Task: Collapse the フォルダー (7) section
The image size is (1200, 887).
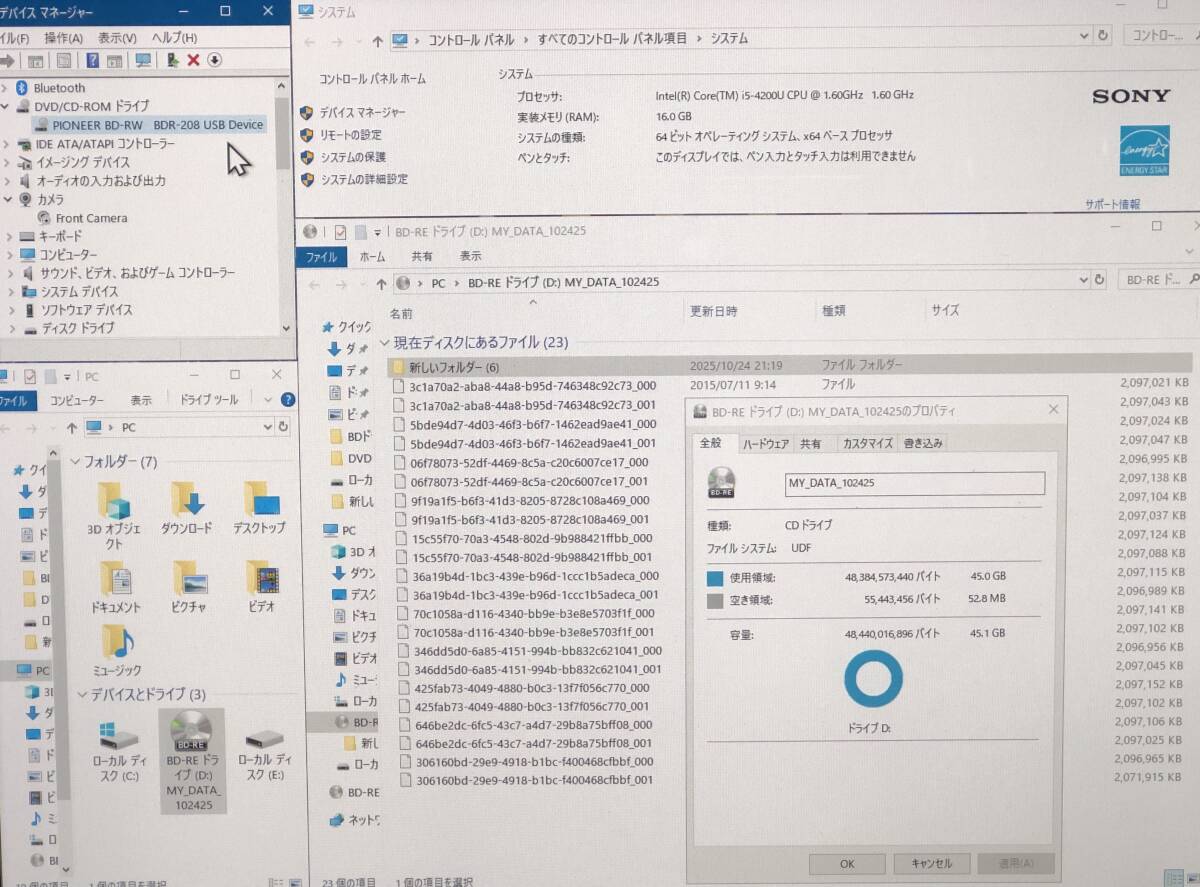Action: point(75,462)
